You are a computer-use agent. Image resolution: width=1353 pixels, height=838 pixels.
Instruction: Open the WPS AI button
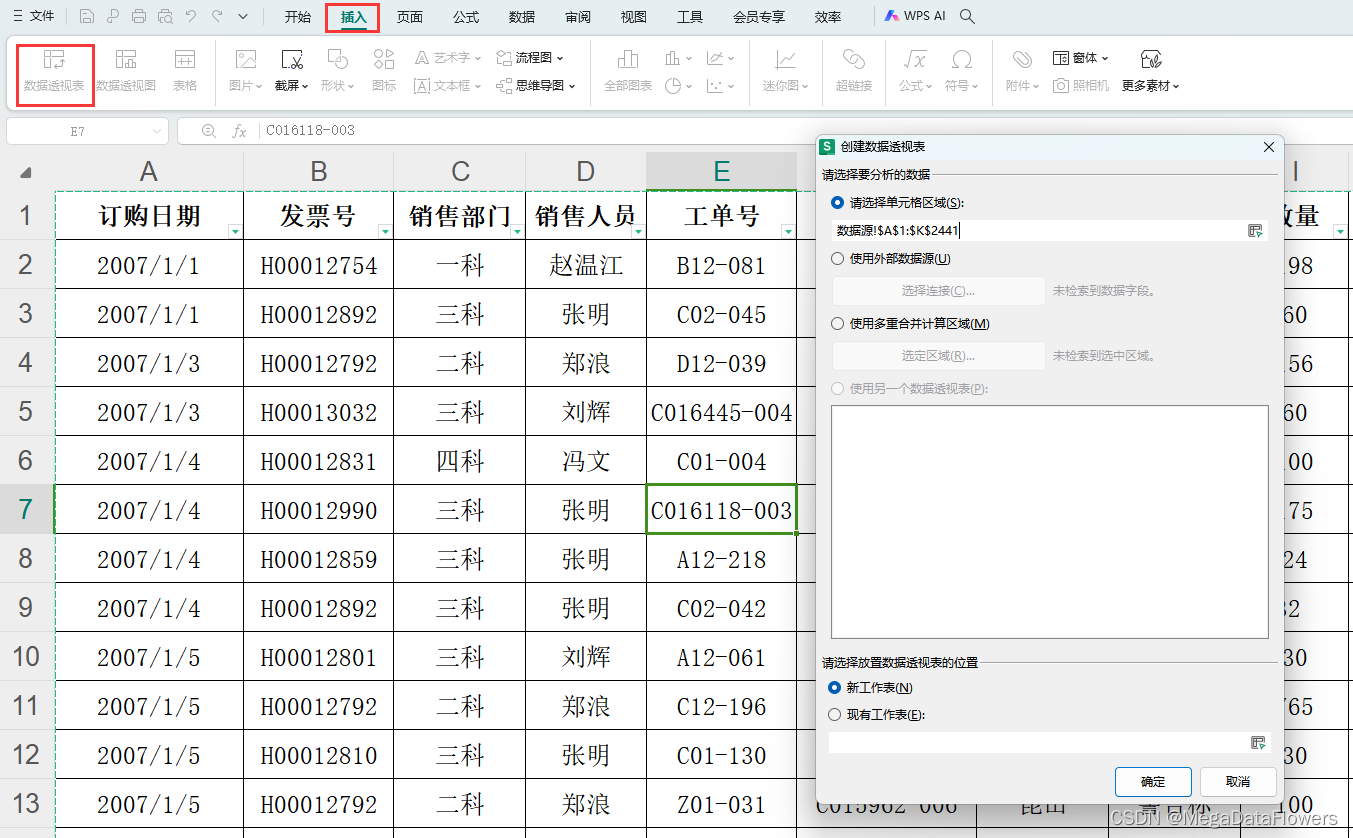(915, 17)
